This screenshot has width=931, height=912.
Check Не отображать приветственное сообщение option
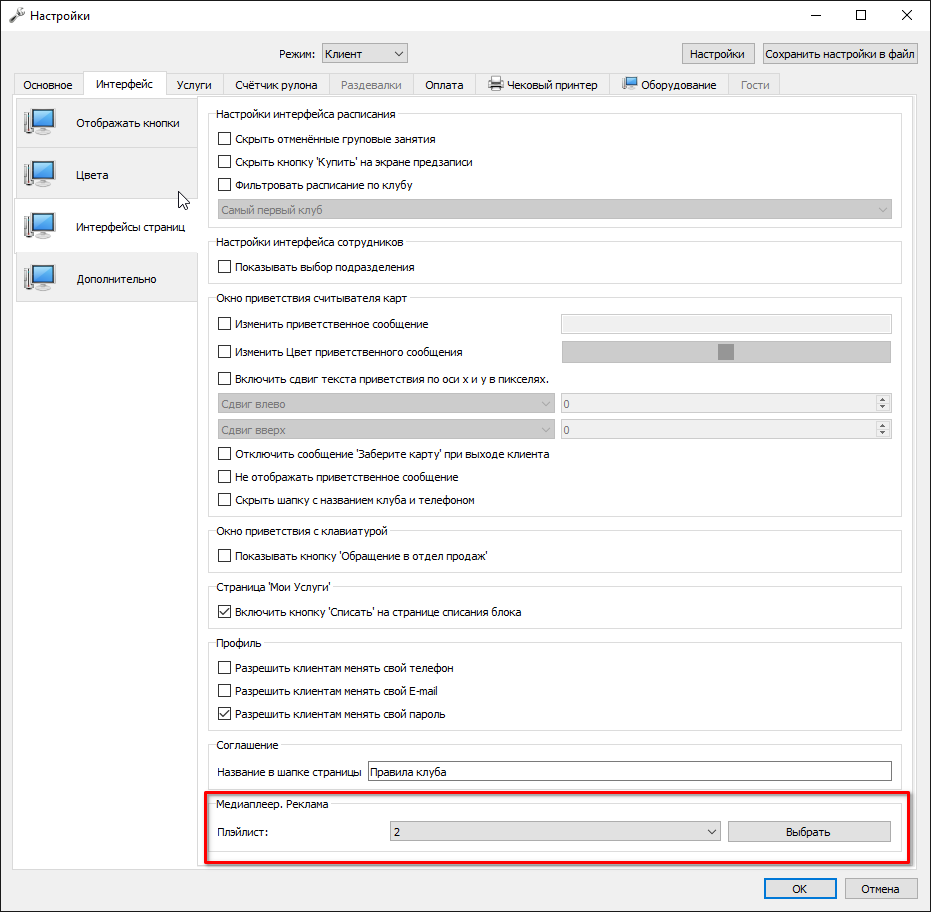point(224,477)
